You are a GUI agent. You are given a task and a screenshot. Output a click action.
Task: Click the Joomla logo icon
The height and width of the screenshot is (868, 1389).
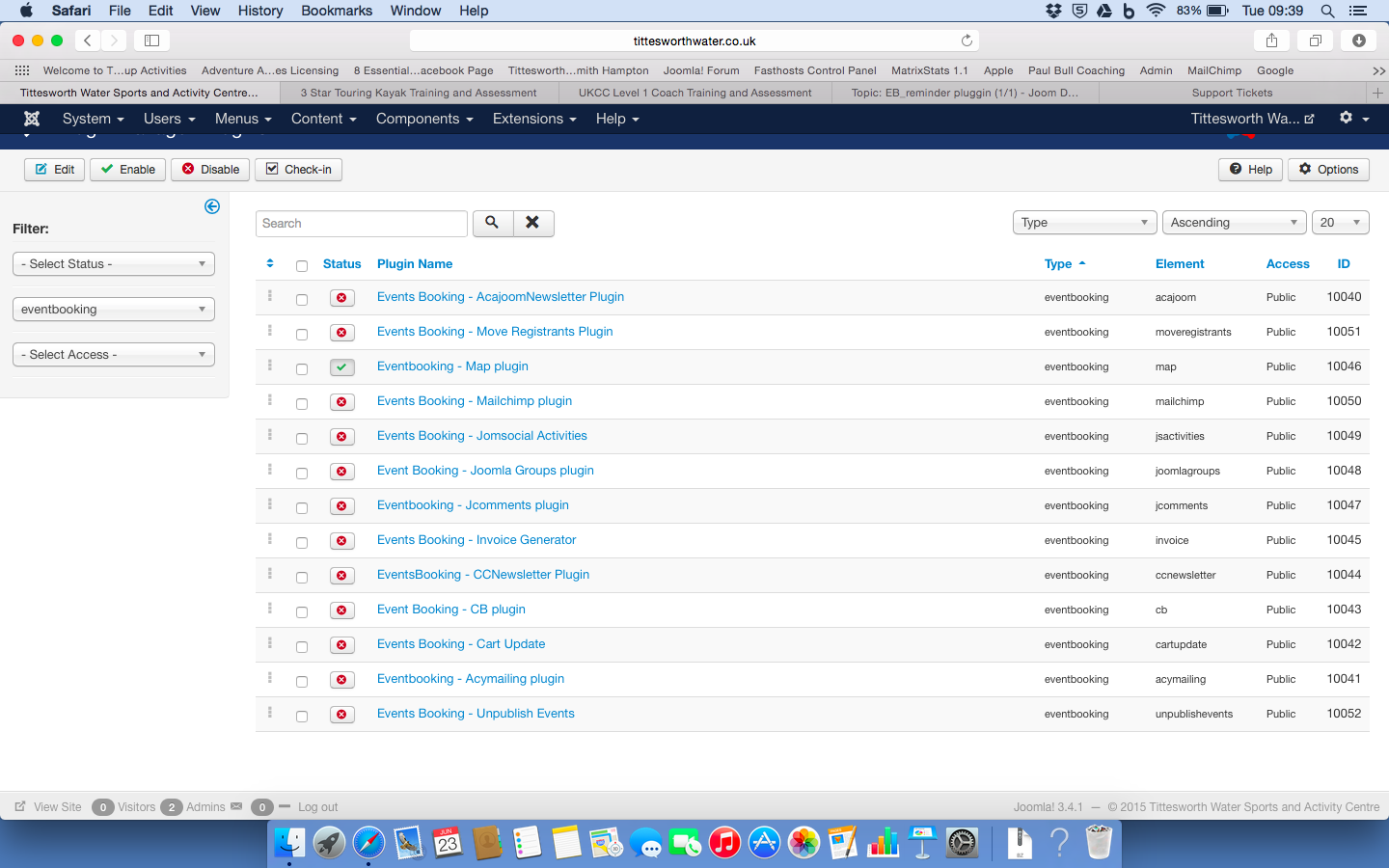[x=32, y=119]
